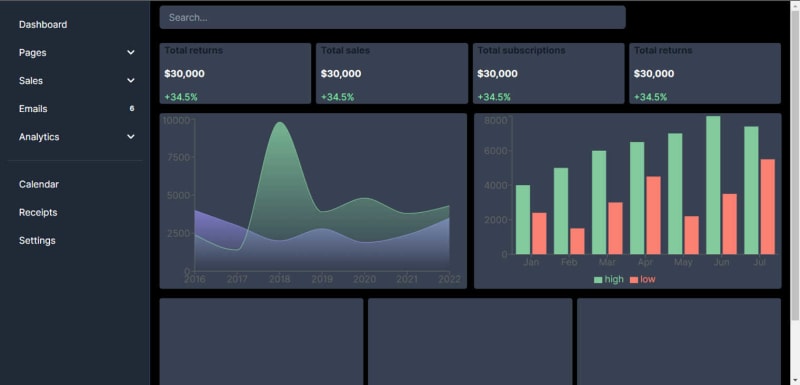Image resolution: width=800 pixels, height=385 pixels.
Task: Click the red Jul low bar
Action: [767, 207]
